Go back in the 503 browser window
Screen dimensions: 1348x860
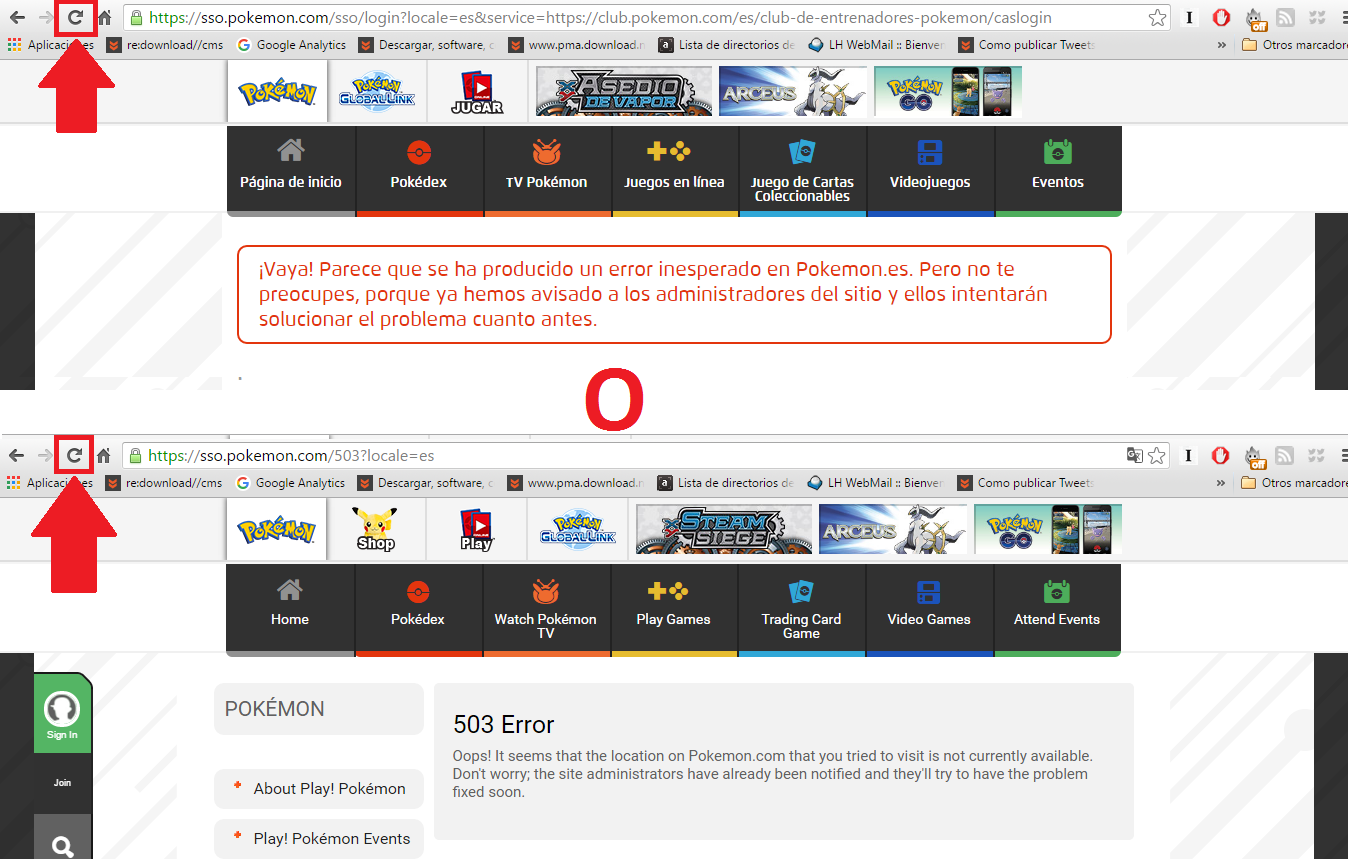coord(17,455)
